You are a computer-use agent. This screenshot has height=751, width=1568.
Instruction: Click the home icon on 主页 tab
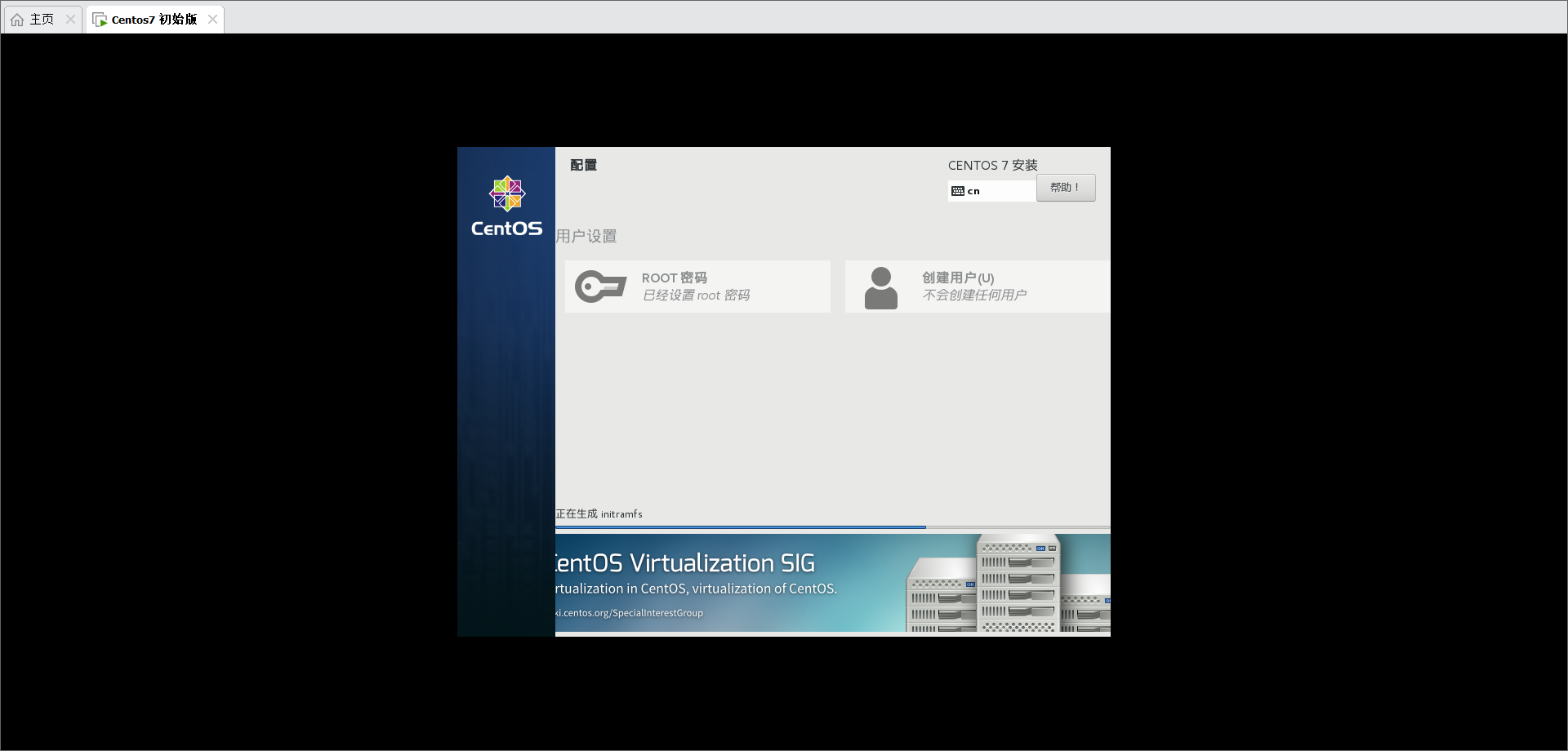[x=17, y=20]
